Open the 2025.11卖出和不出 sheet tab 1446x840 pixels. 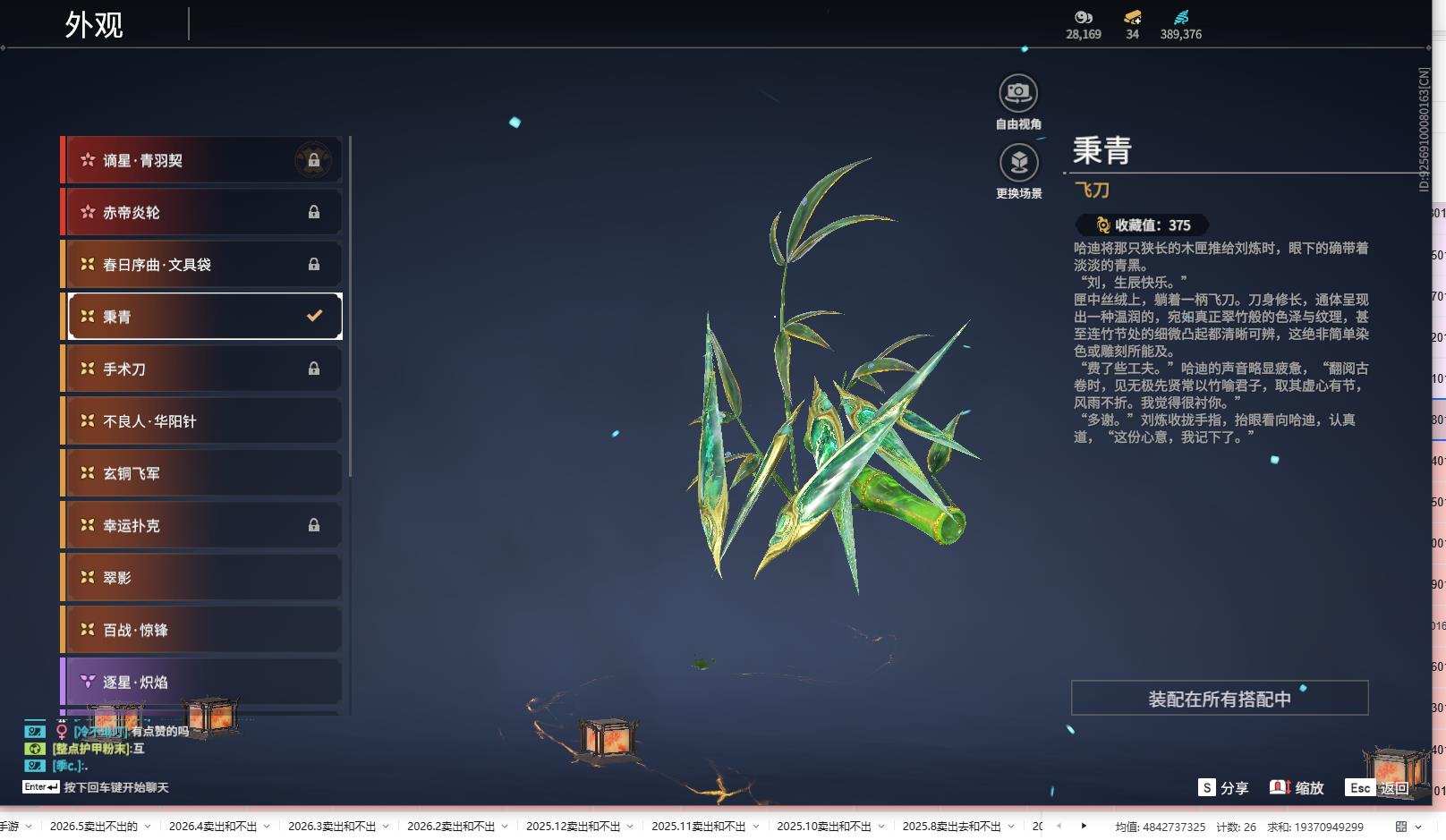(x=699, y=827)
